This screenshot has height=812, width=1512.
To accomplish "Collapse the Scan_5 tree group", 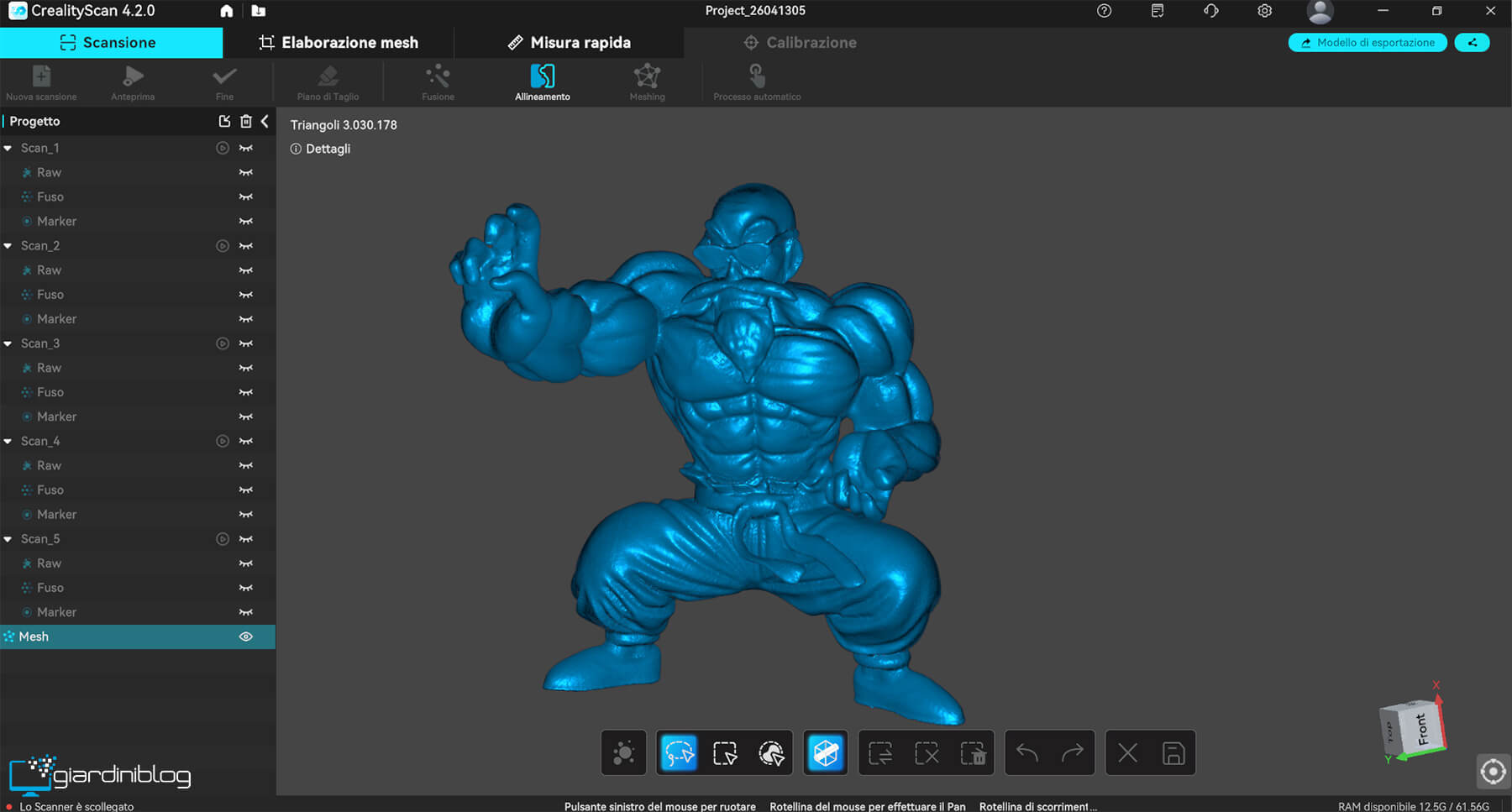I will click(x=8, y=539).
